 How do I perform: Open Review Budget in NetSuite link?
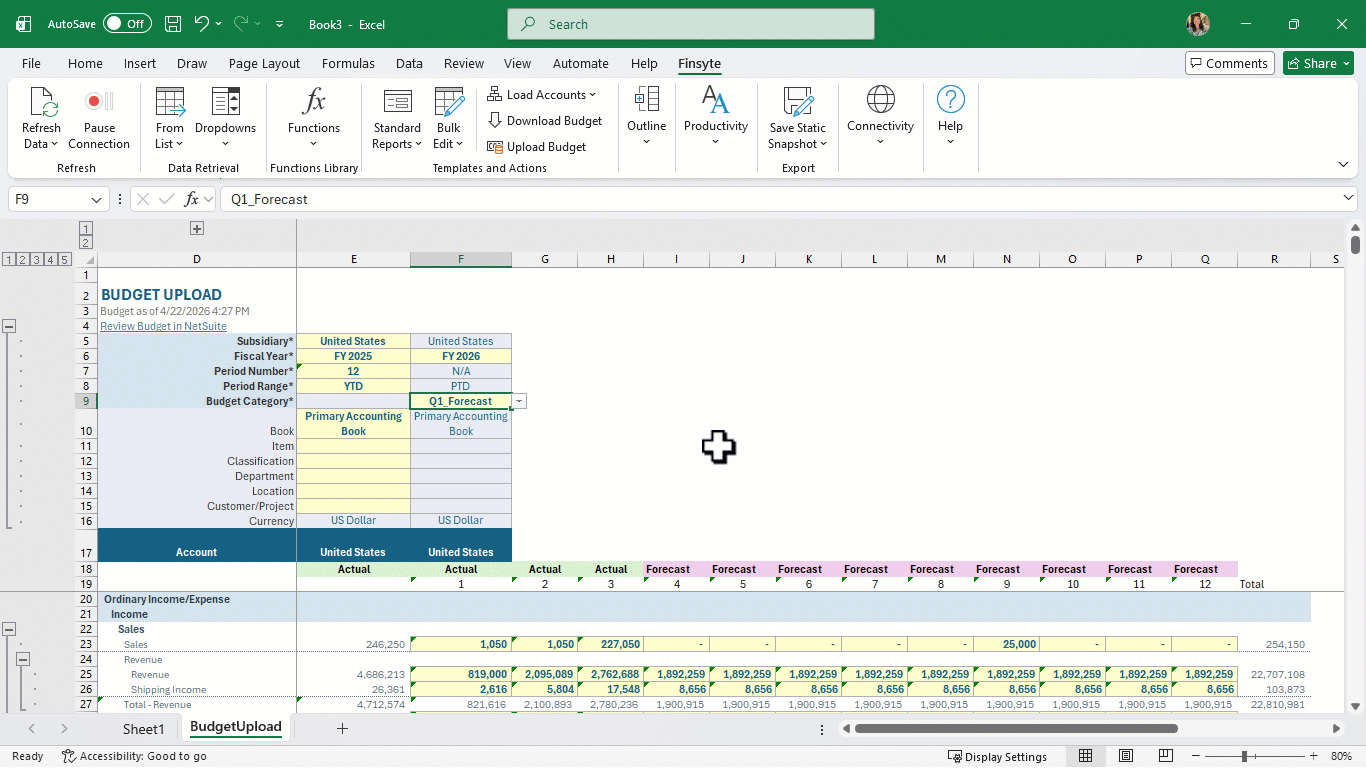[x=163, y=326]
